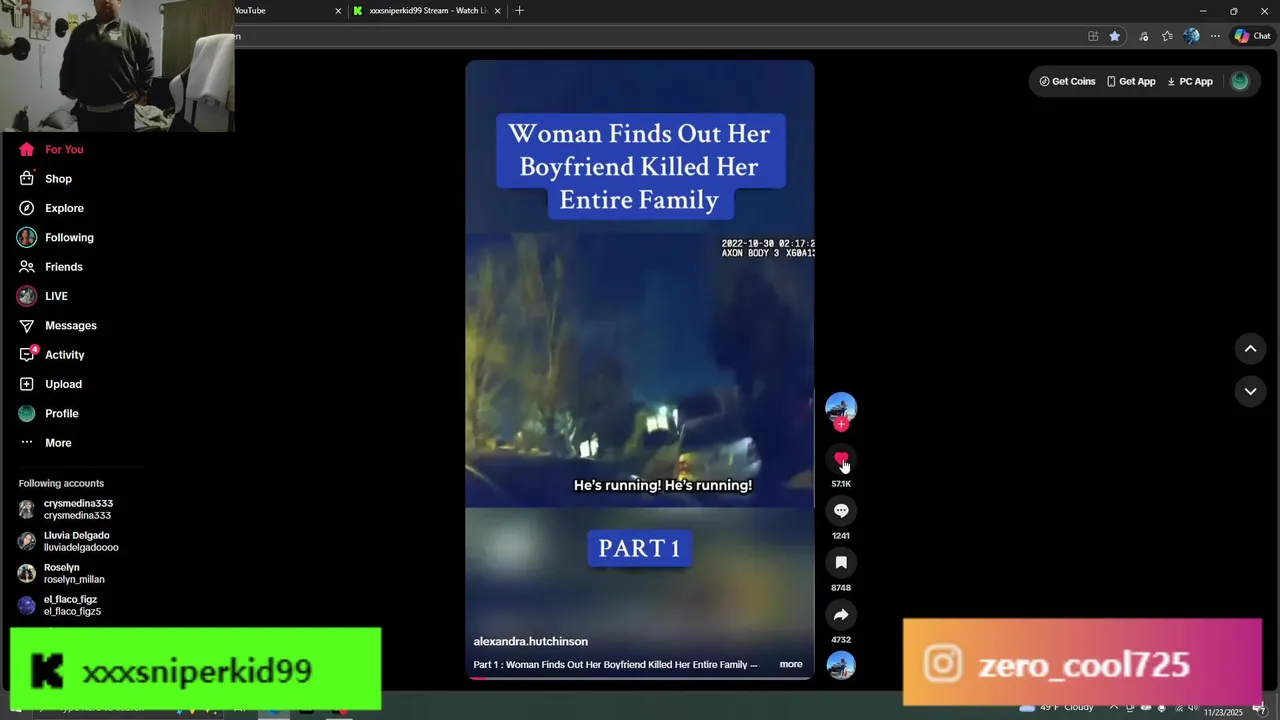Screen dimensions: 1280x720
Task: Bookmark this video to favorites
Action: (x=841, y=563)
